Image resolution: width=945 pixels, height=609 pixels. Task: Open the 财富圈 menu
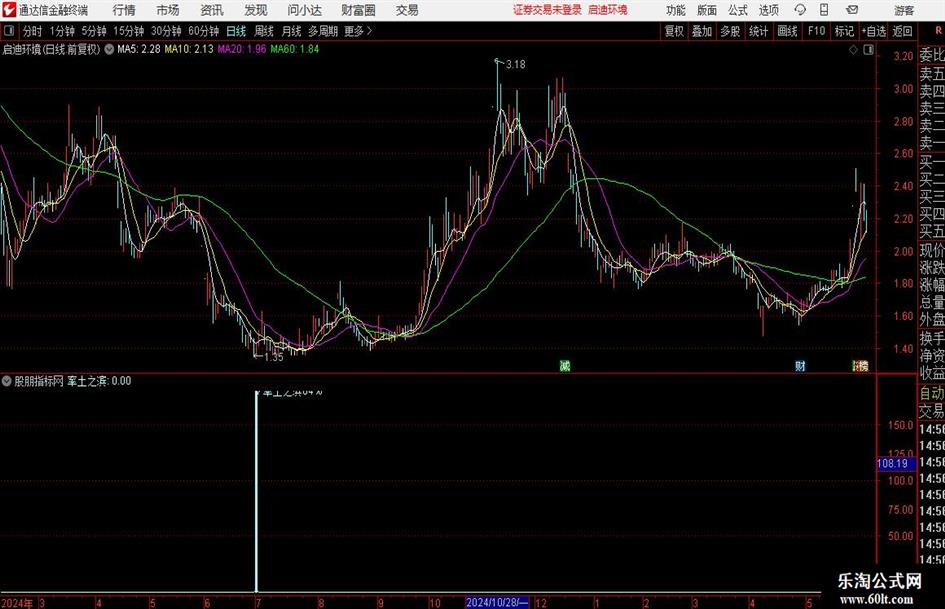click(358, 10)
